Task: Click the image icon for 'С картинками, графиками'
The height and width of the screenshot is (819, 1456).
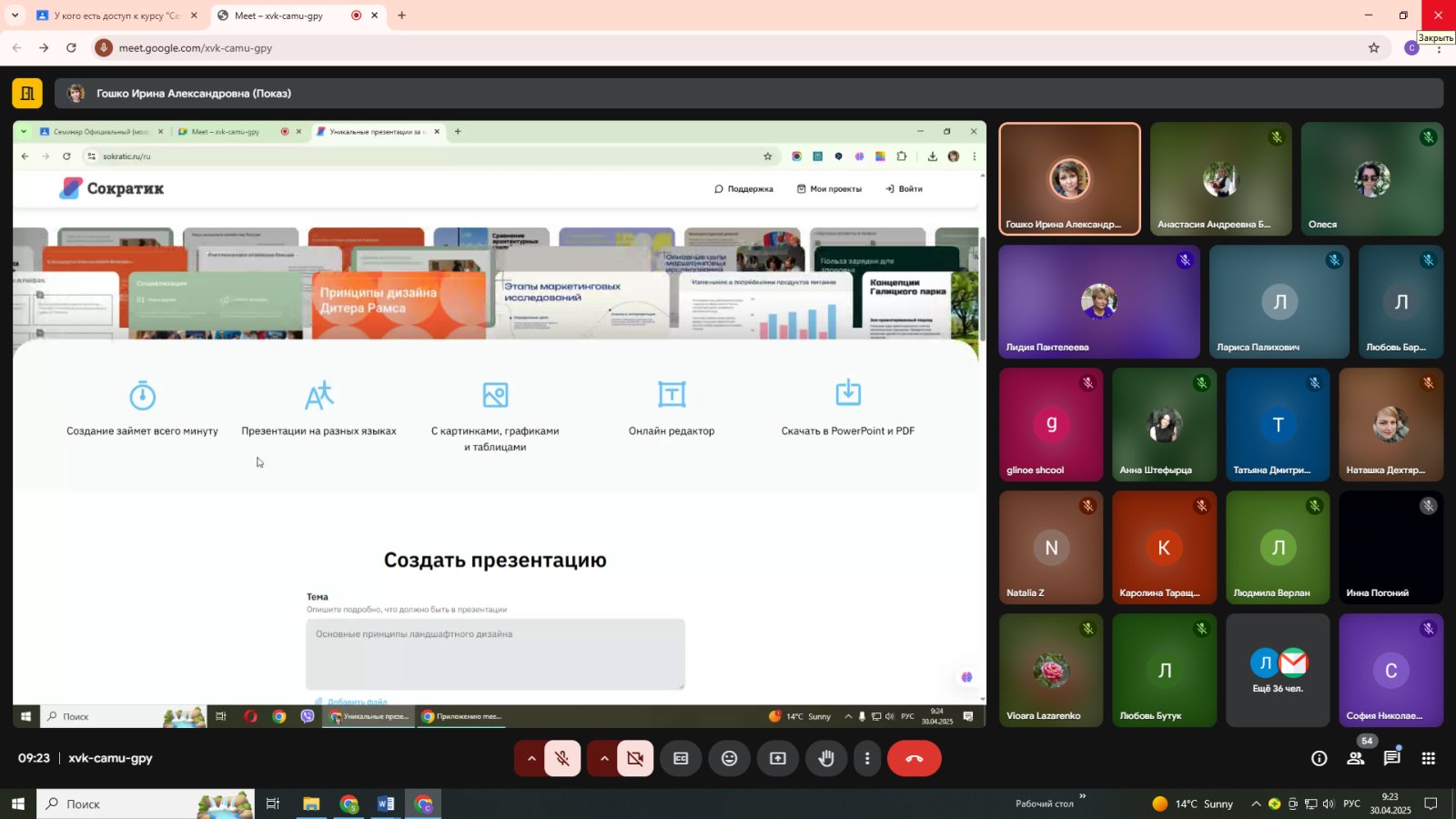Action: 495,394
